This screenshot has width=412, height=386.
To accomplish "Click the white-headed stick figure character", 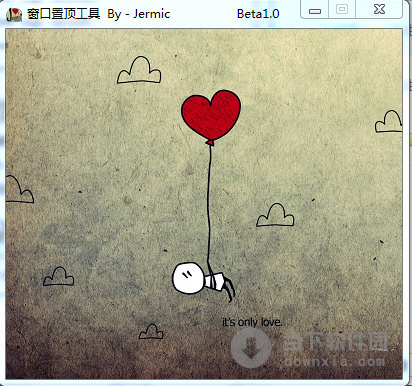I will coord(203,281).
